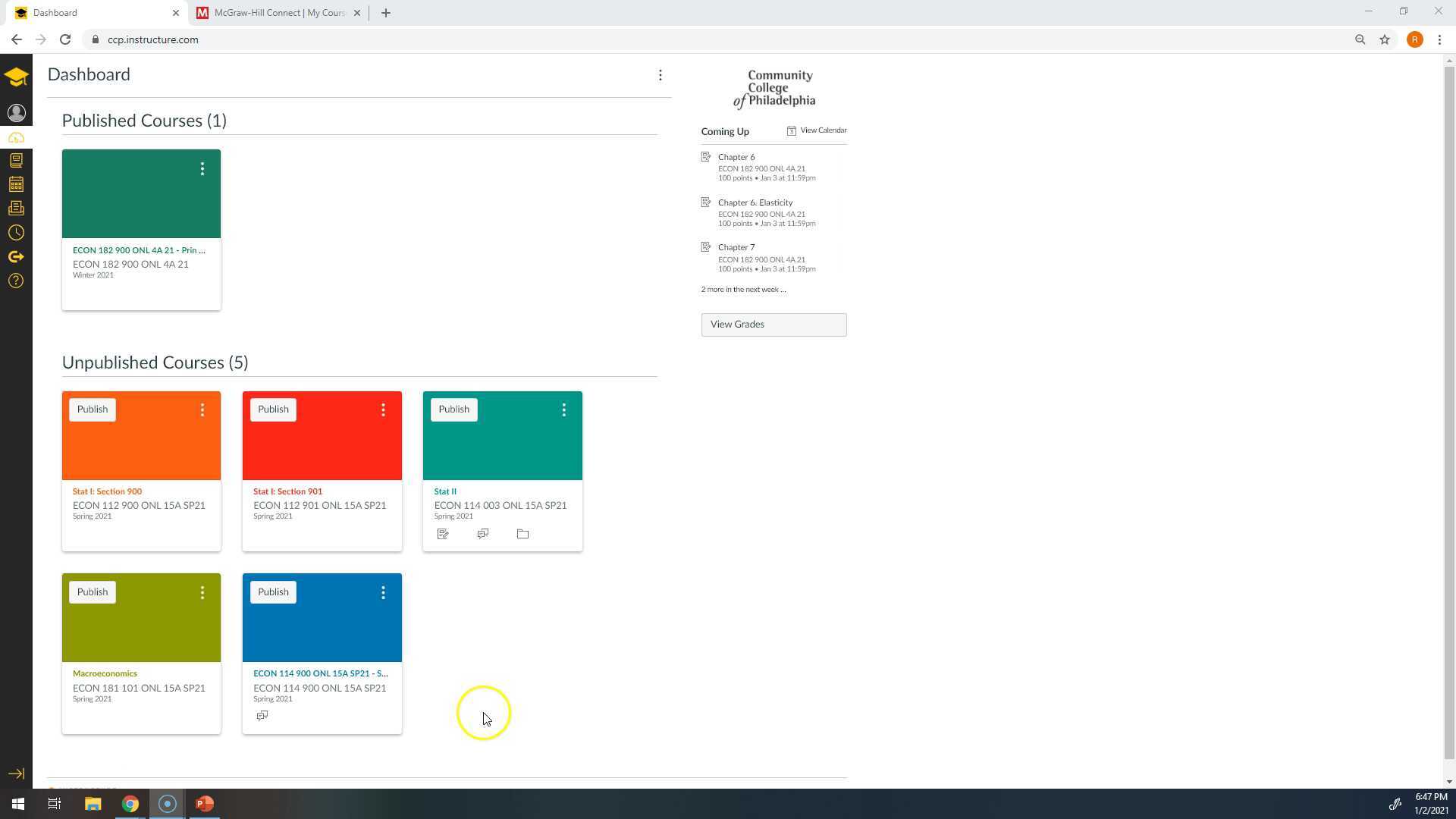Image resolution: width=1456 pixels, height=819 pixels.
Task: Open Chapter 6. Elasticity assignment
Action: pyautogui.click(x=755, y=202)
